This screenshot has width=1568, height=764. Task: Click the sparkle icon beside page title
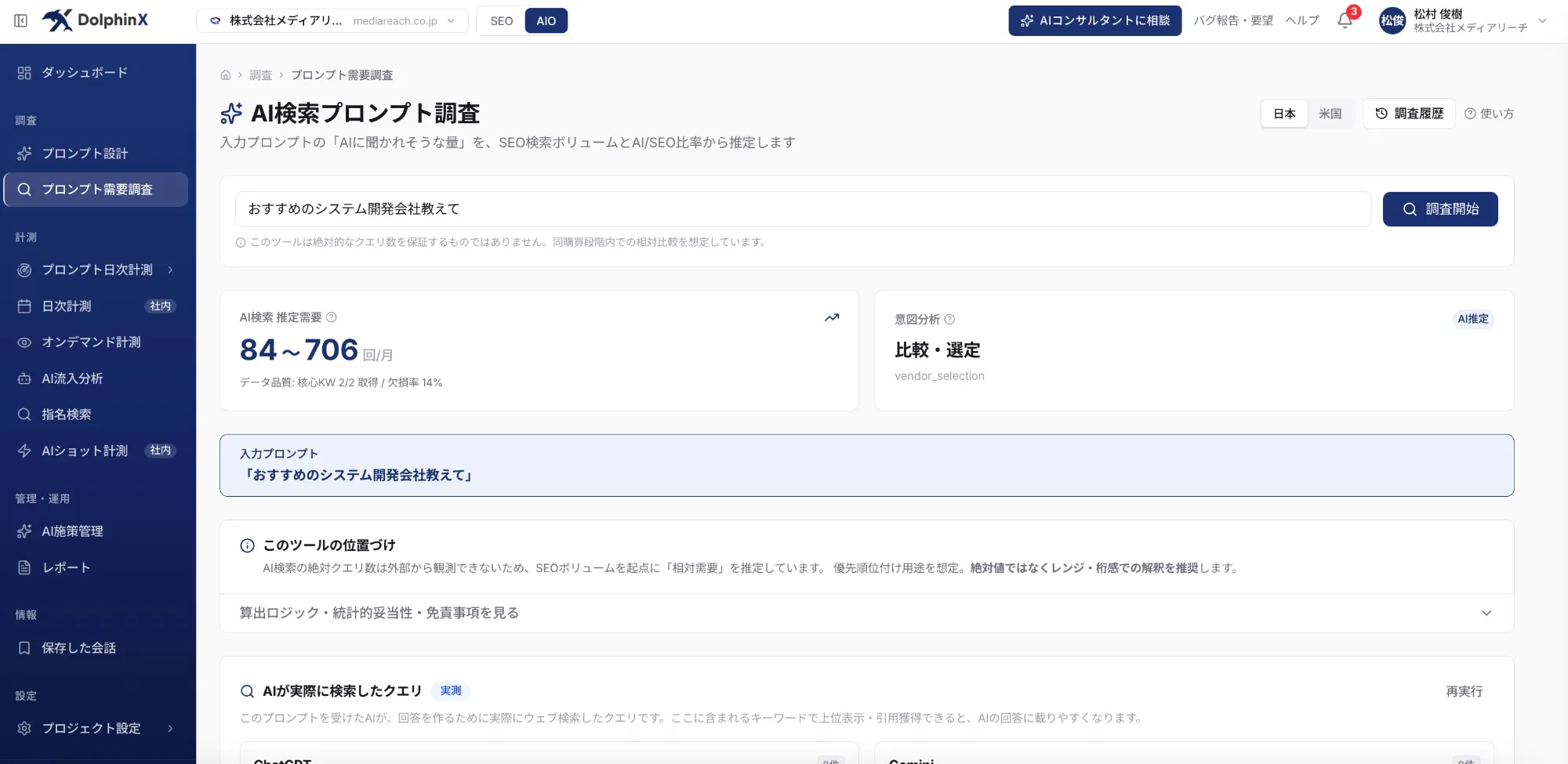[x=231, y=114]
